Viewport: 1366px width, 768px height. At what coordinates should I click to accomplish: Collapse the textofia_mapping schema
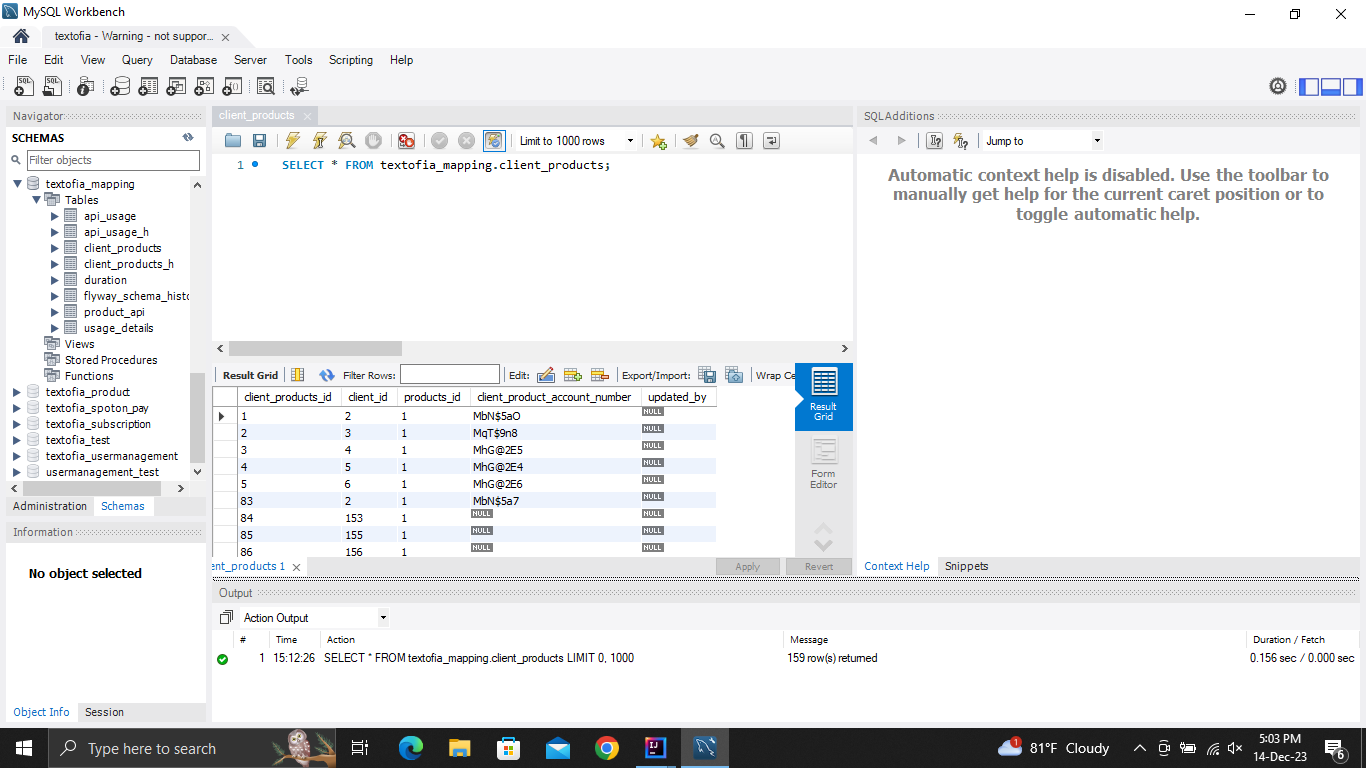[x=17, y=184]
